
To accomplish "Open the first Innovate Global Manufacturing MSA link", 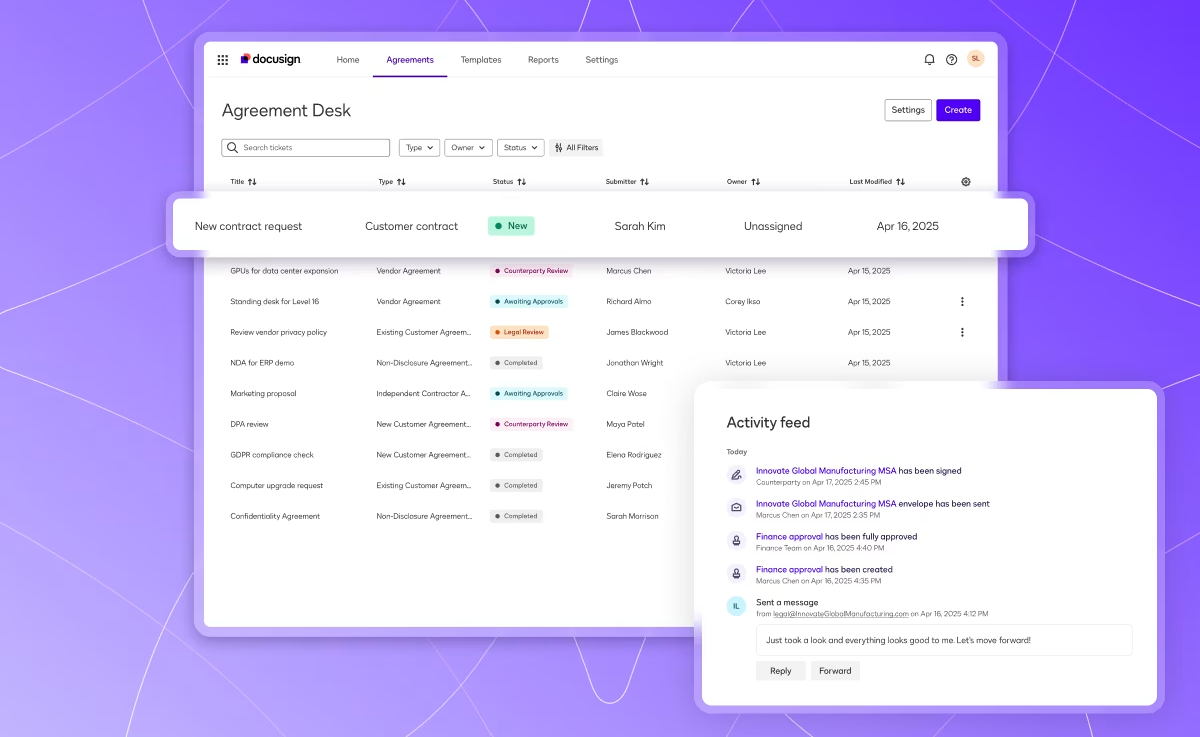I will (x=825, y=471).
